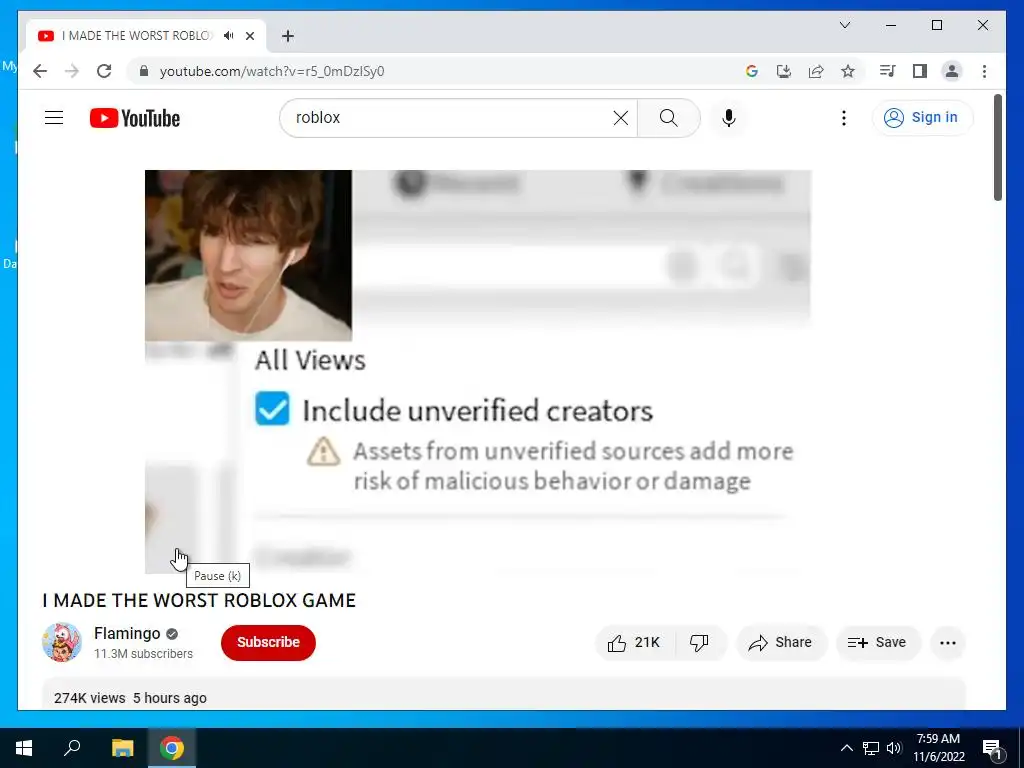This screenshot has height=768, width=1024.
Task: Reload the YouTube page
Action: click(x=104, y=71)
